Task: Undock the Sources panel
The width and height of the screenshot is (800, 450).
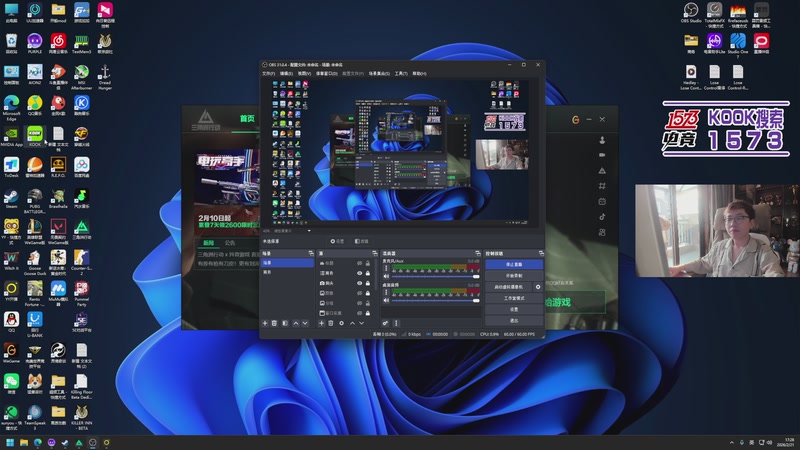Action: click(375, 253)
